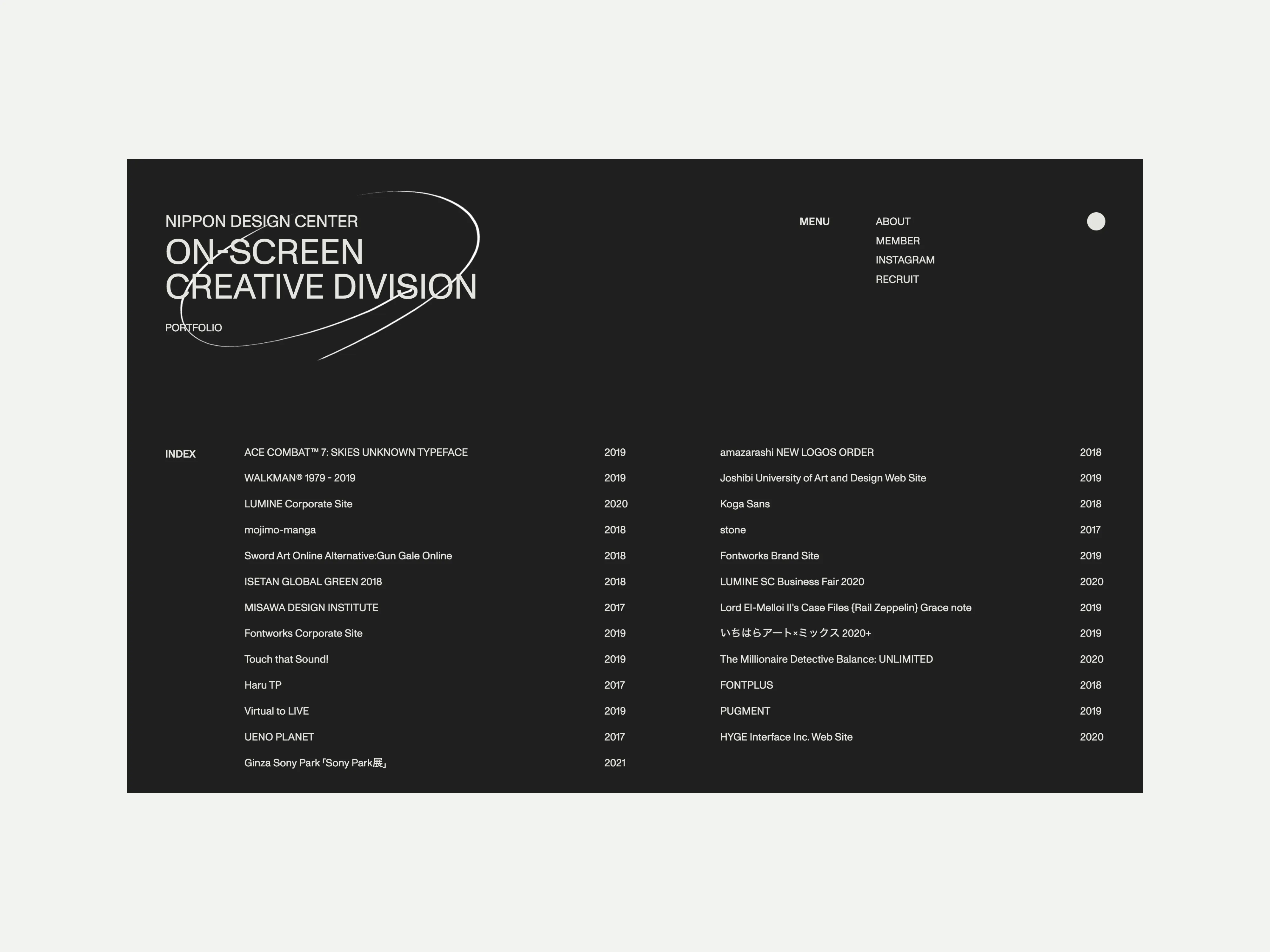Click the white circle toggle icon

[1095, 221]
